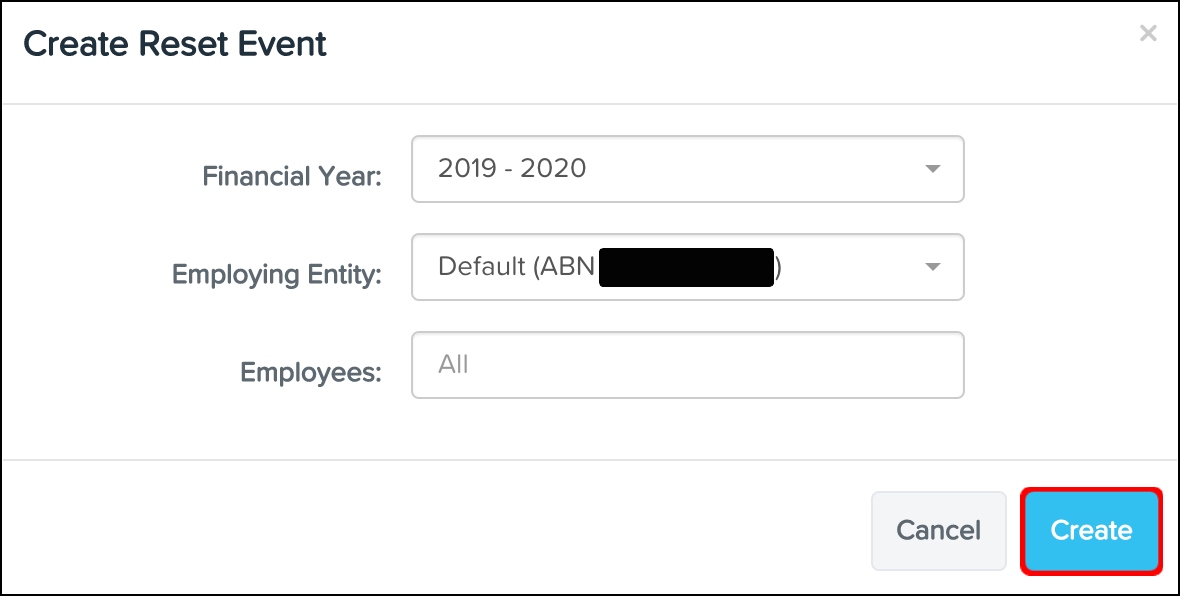Open the Financial Year dropdown
Image resolution: width=1180 pixels, height=596 pixels.
[686, 169]
